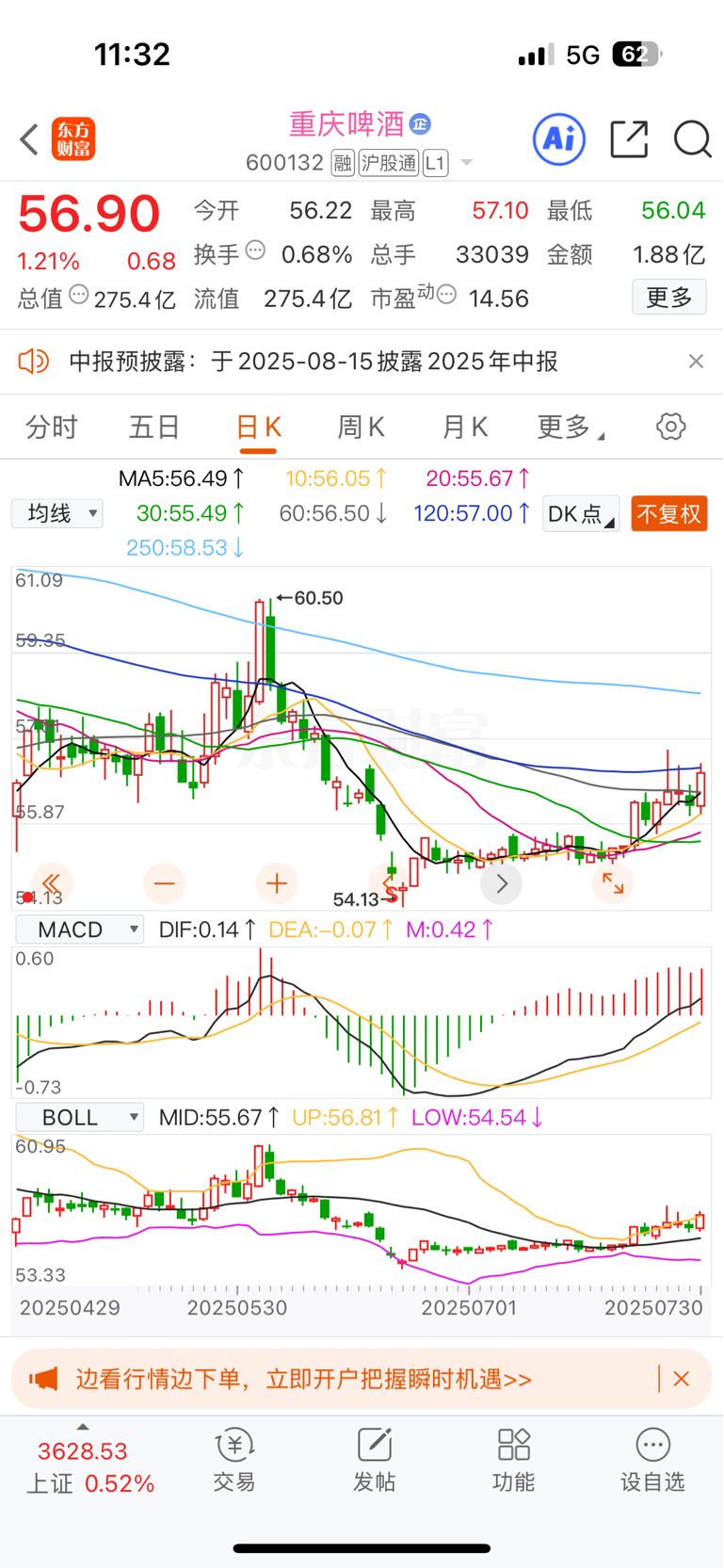Tap the 最高 57.10 value
724x1568 pixels.
tap(500, 210)
